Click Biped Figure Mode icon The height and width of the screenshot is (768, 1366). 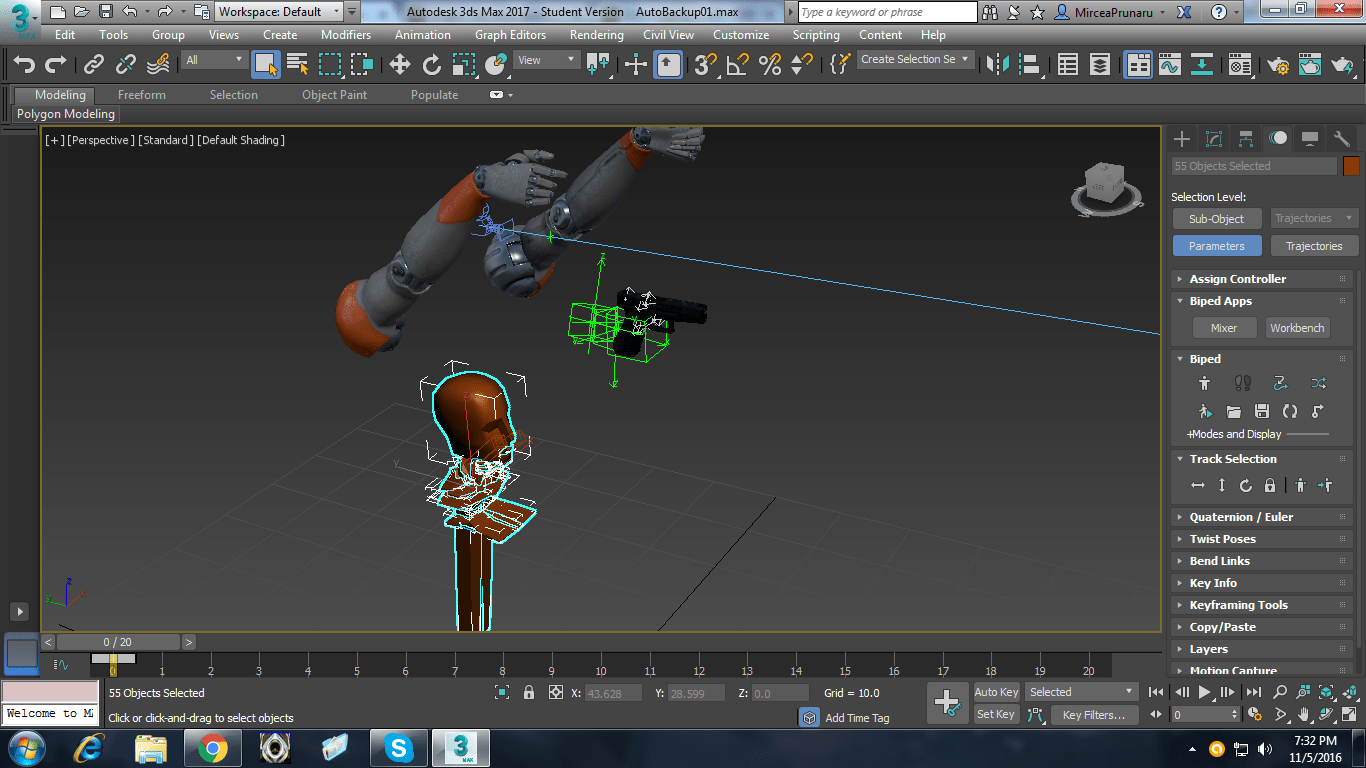[1204, 383]
